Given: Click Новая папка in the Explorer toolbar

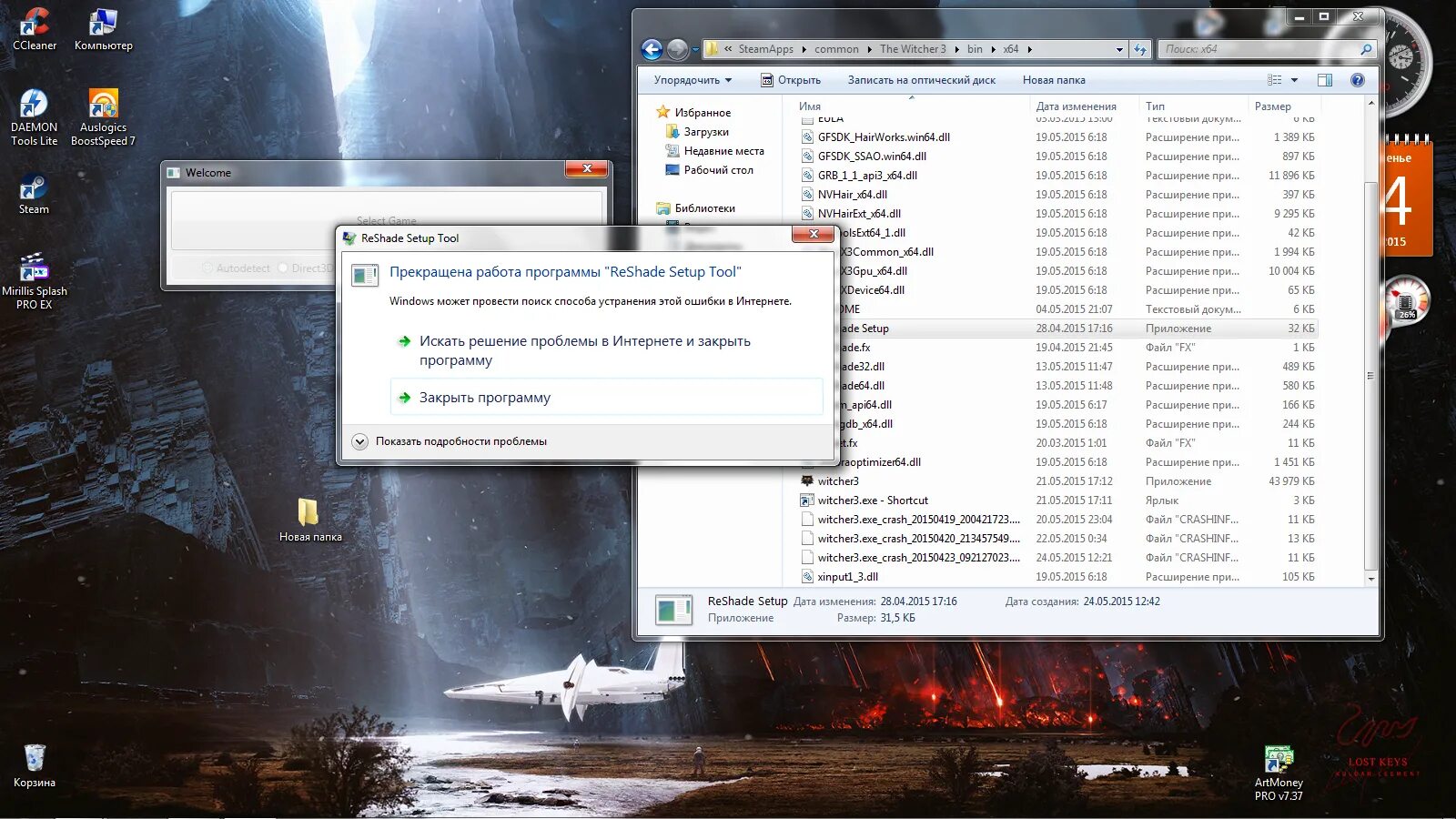Looking at the screenshot, I should tap(1054, 80).
